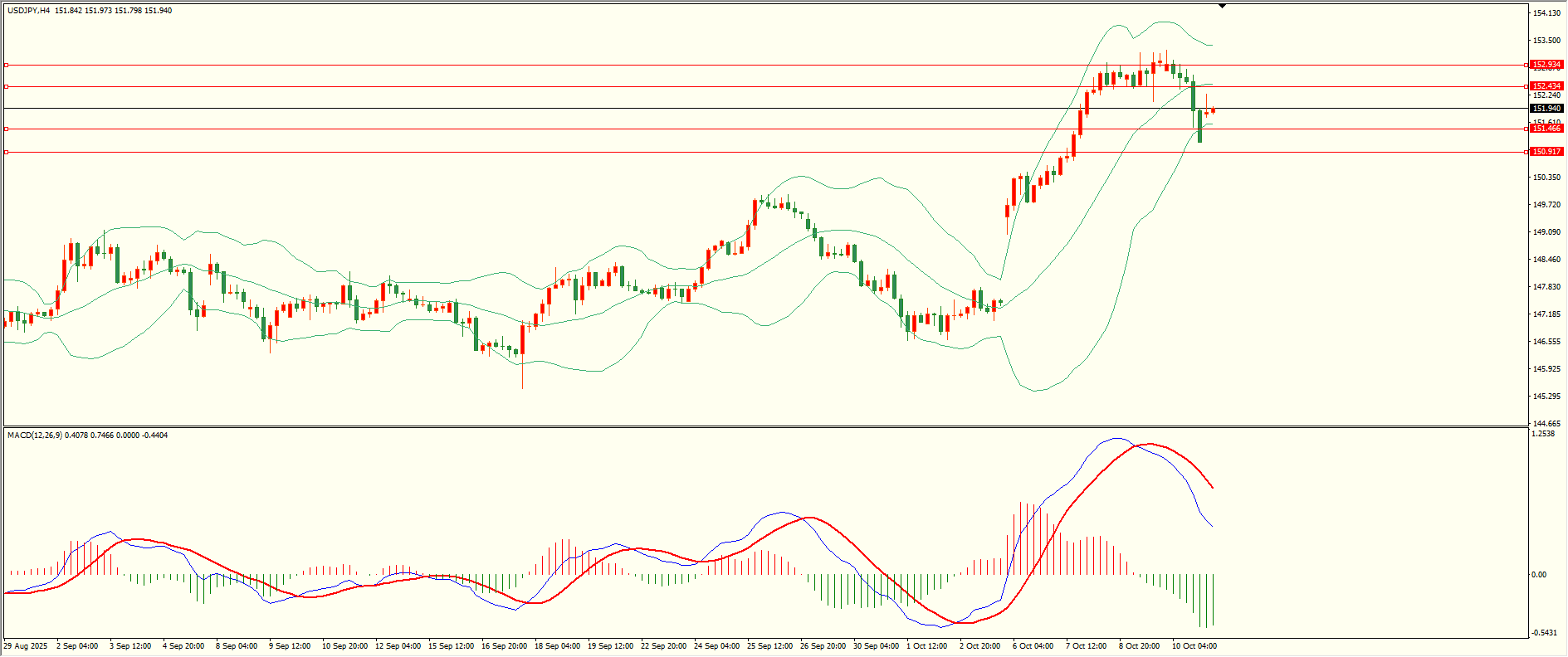The image size is (1568, 657).
Task: Click the black 151.940 current price label
Action: point(1546,109)
